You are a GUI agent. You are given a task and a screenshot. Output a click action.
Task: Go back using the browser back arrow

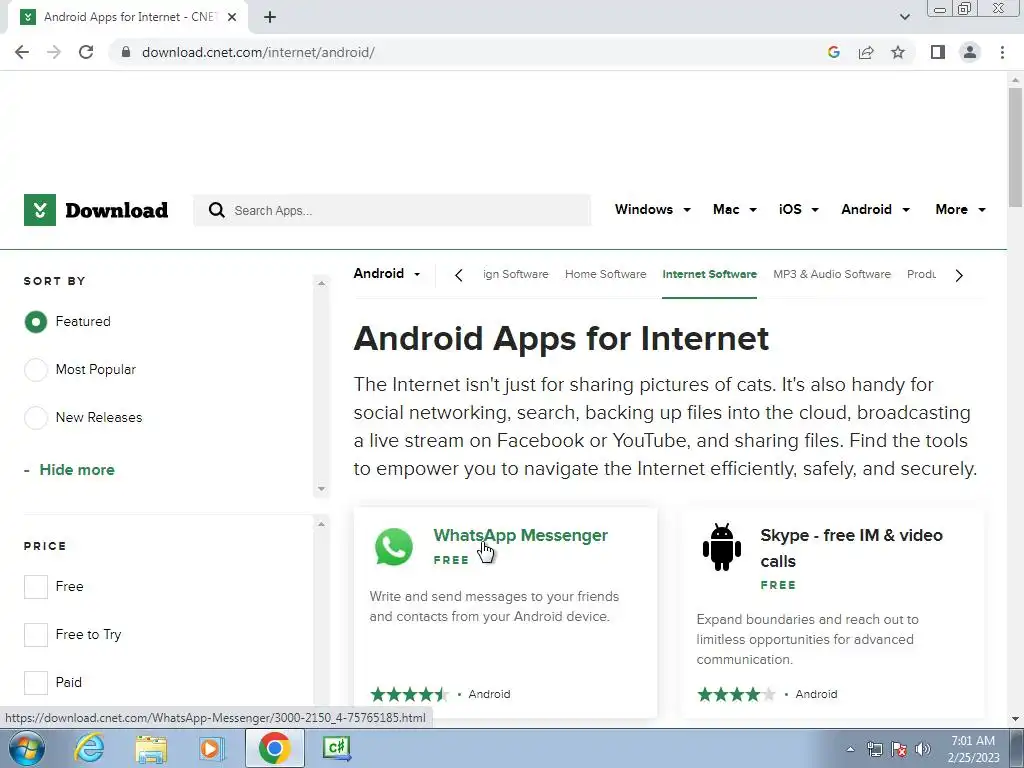click(22, 52)
